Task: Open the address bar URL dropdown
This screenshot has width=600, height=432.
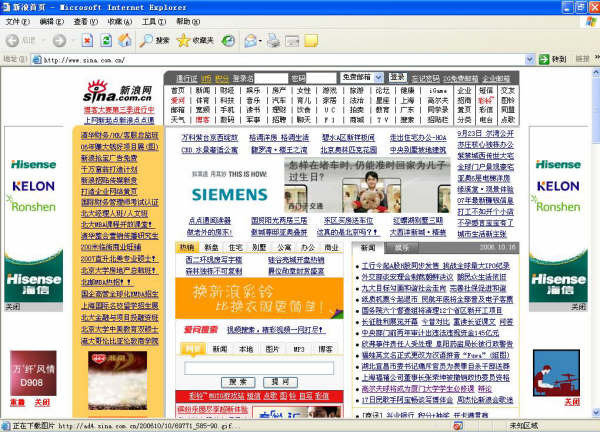Action: point(530,59)
